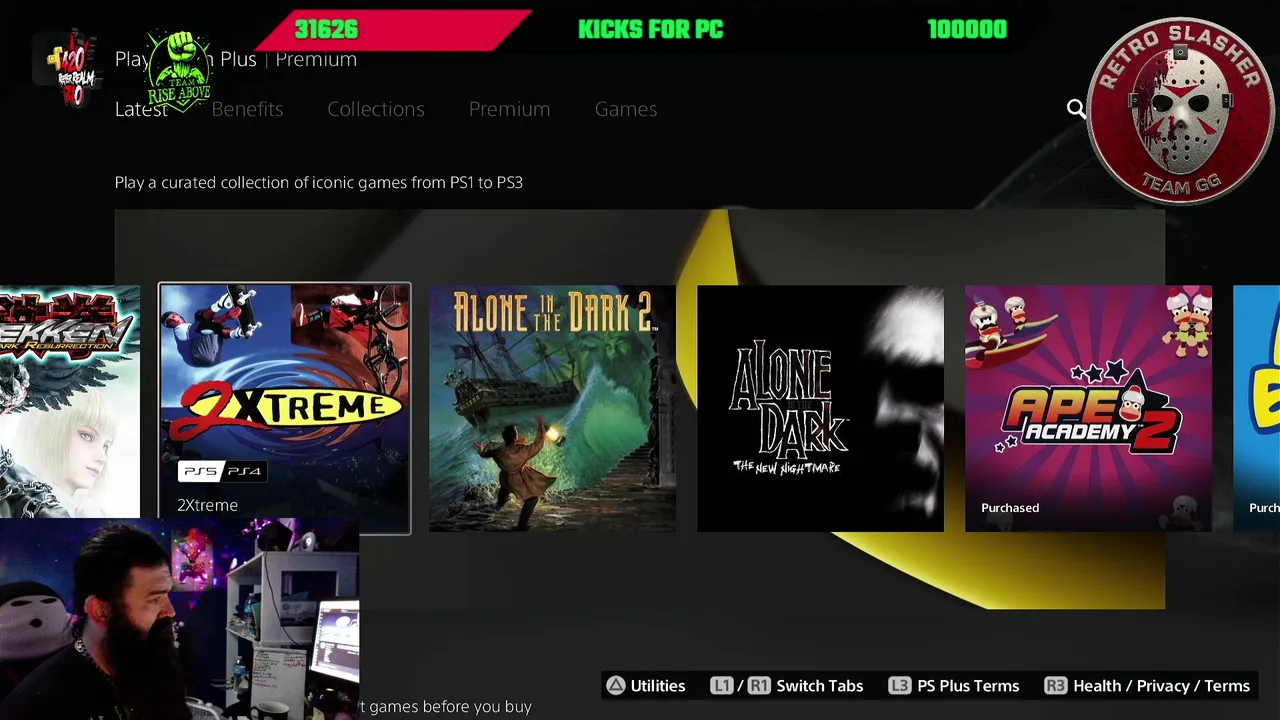Image resolution: width=1280 pixels, height=720 pixels.
Task: Select the Tekken Dark Resurrection game tile
Action: (70, 402)
